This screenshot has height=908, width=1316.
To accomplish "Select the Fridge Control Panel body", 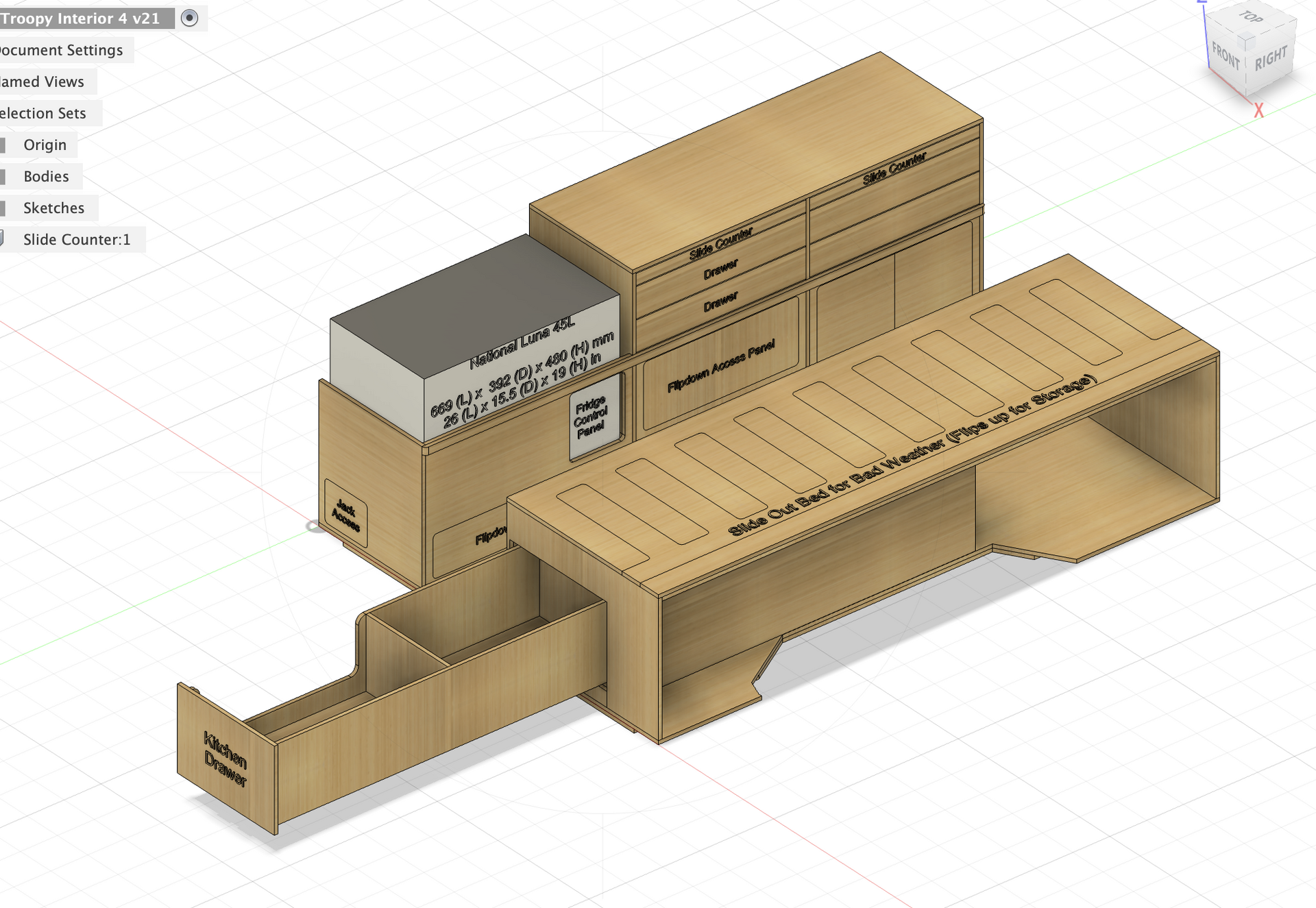I will point(596,416).
